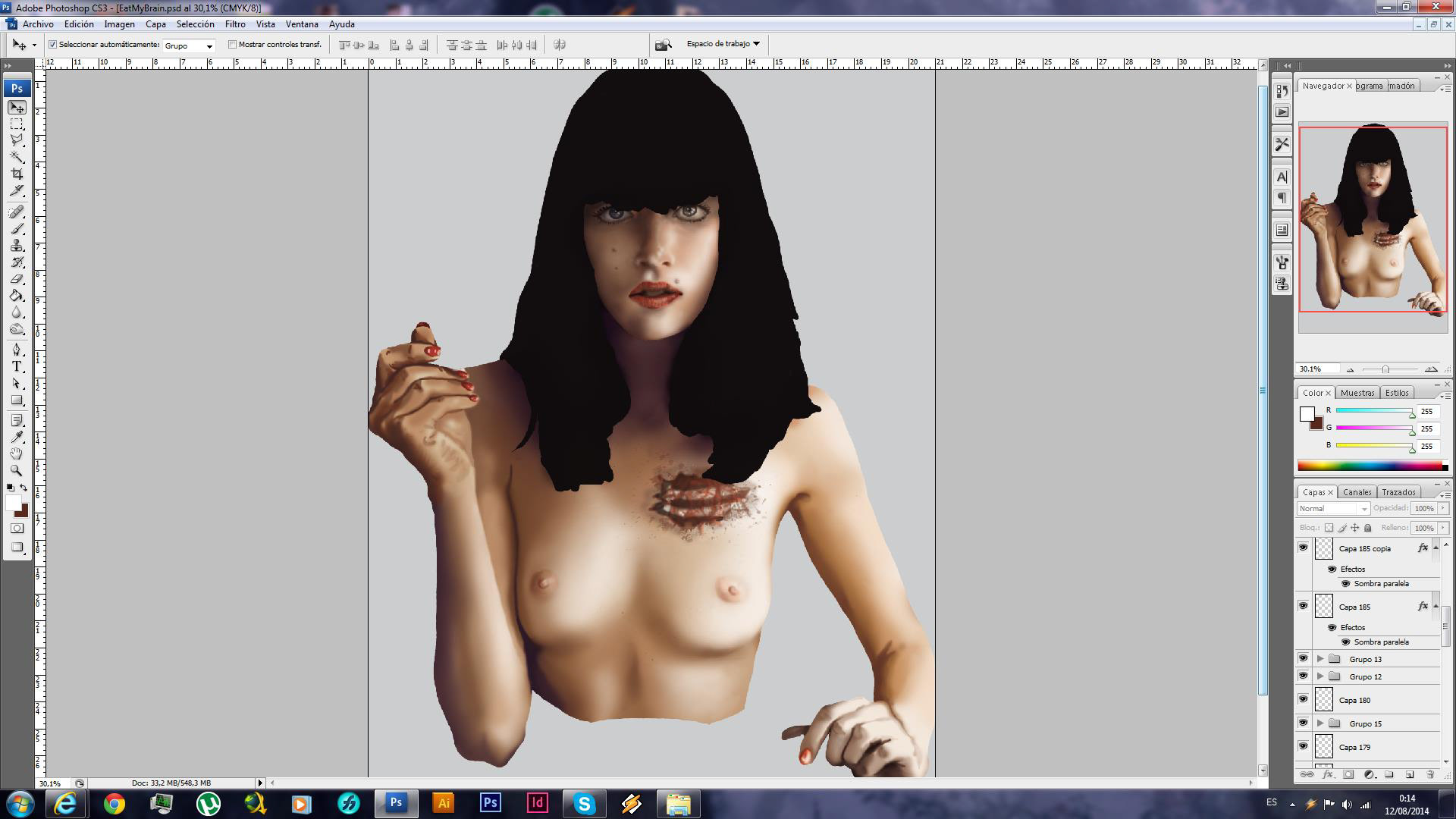The height and width of the screenshot is (819, 1456).
Task: Expand the Grupo 13 layer group
Action: [1320, 659]
